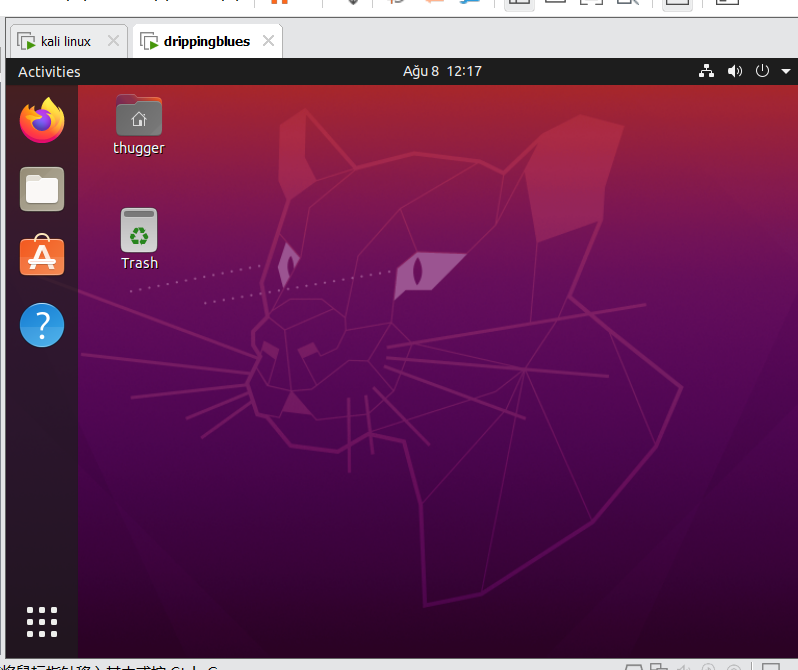Select the drippingblues VM tab
798x670 pixels.
coord(207,41)
